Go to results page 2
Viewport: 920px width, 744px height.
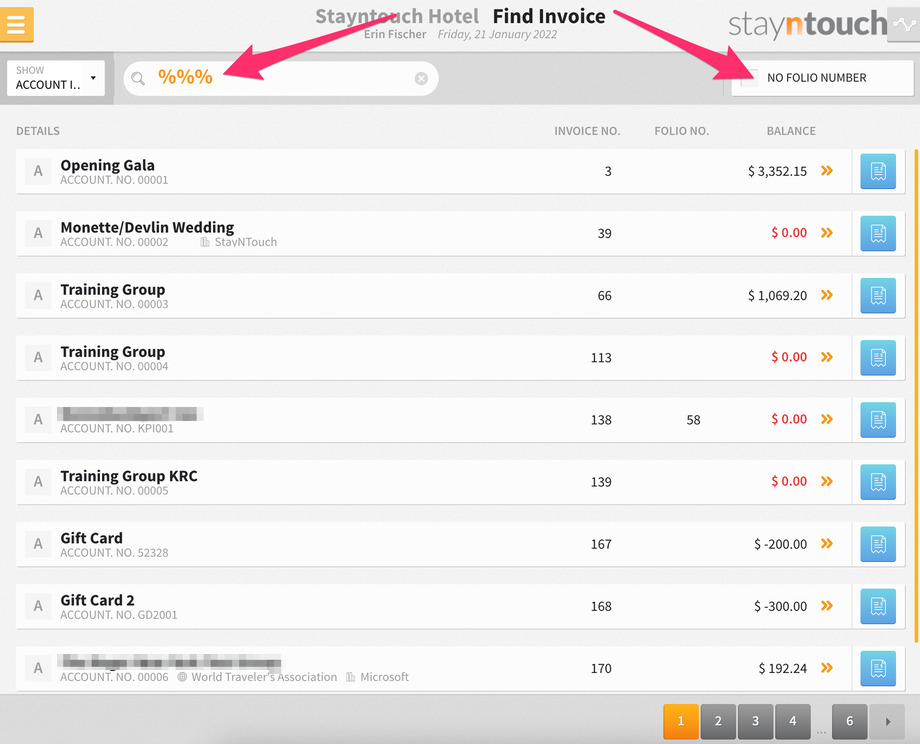718,721
